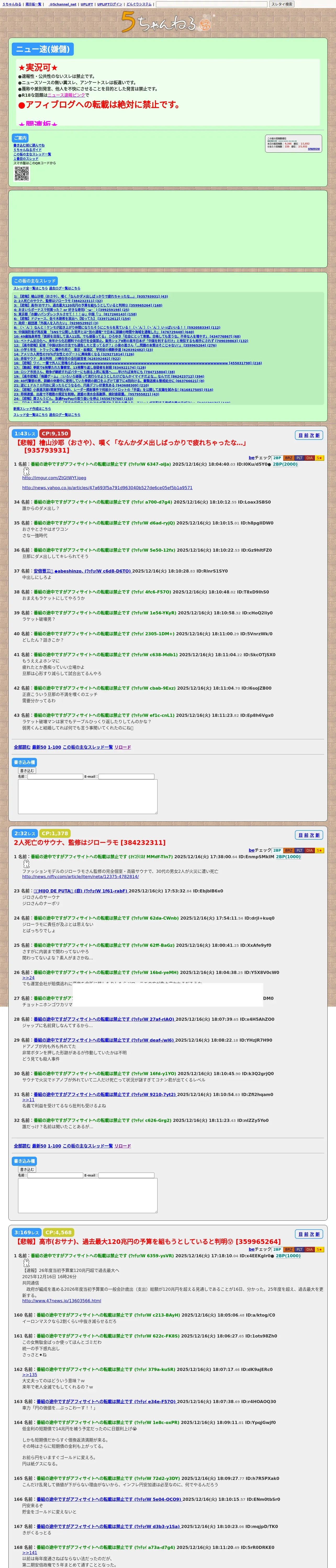This screenshot has width=336, height=1568.
Task: Click PLT badge in 高市 thread
Action: point(299,1249)
